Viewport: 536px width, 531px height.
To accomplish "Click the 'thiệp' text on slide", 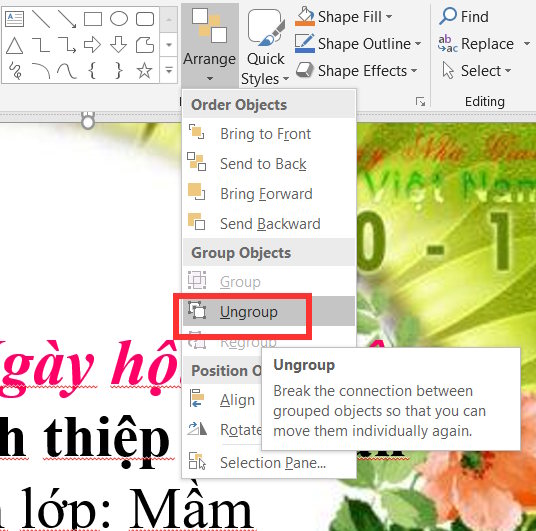I will click(x=106, y=443).
